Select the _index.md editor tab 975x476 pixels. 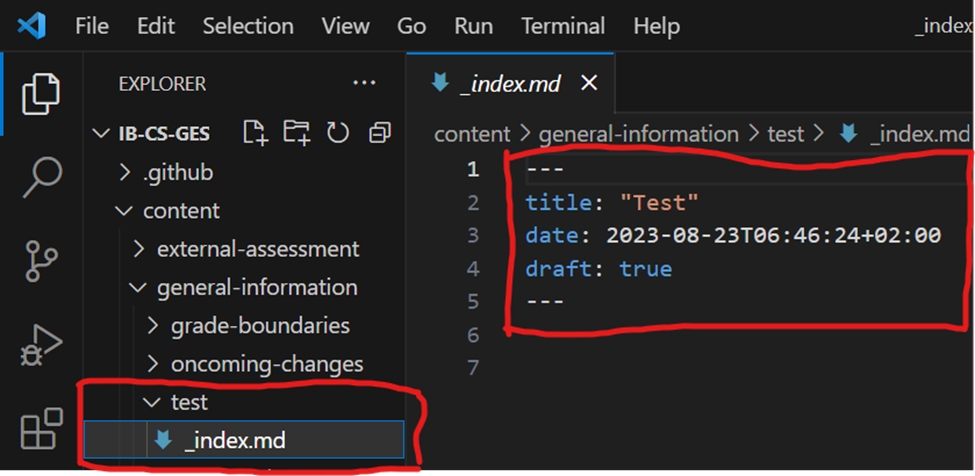pos(511,83)
